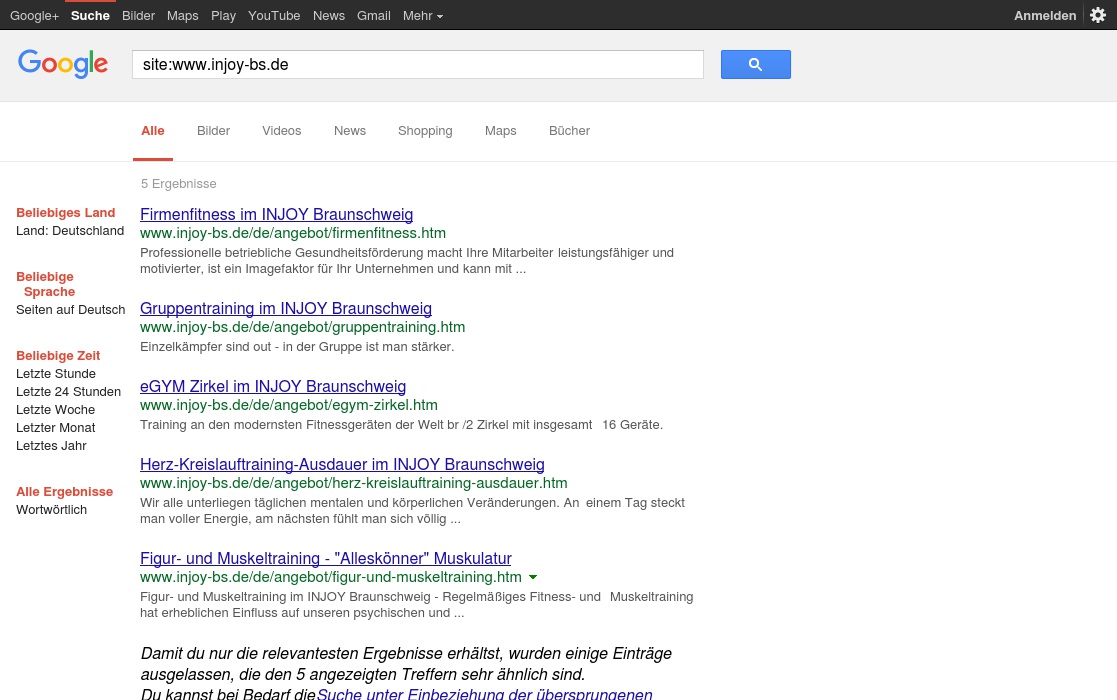
Task: Click the Anmelden button
Action: click(1045, 15)
